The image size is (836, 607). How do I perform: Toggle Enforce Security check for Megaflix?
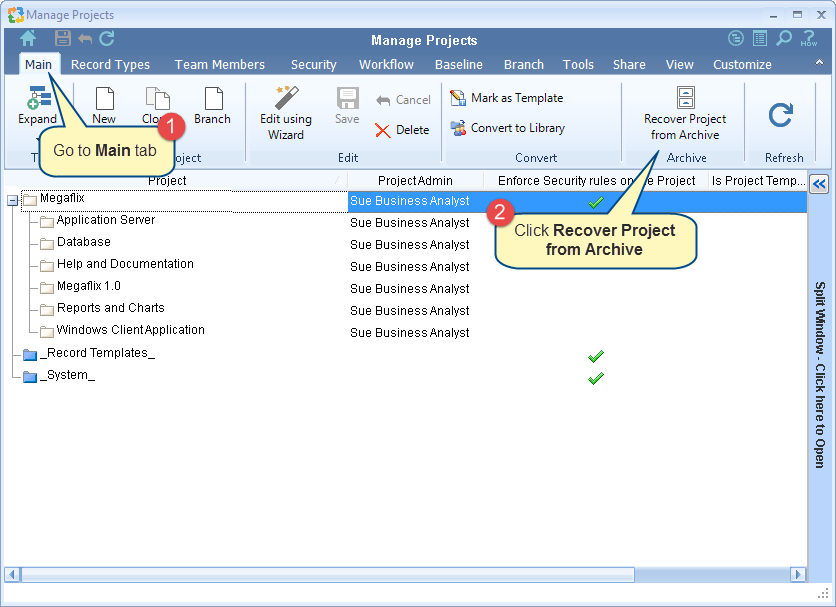pos(596,202)
